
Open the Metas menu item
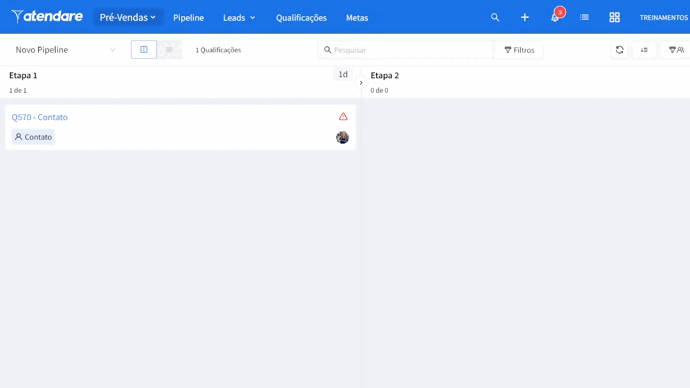357,18
